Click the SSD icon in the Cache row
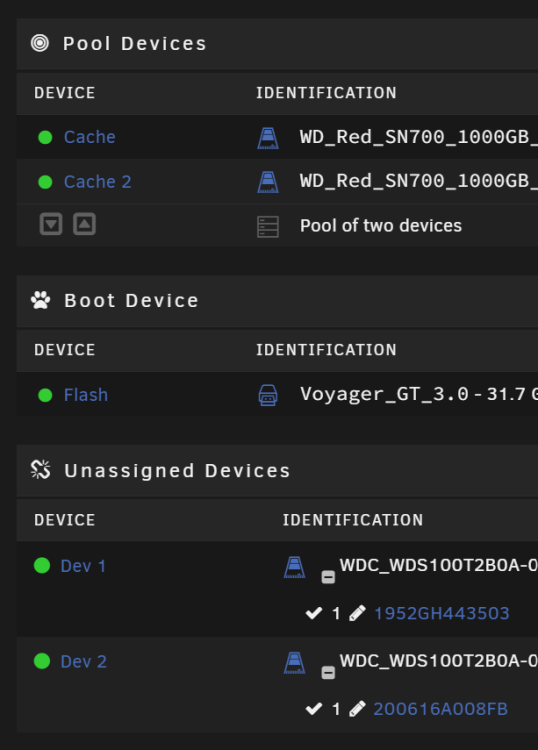The image size is (538, 750). click(x=268, y=138)
